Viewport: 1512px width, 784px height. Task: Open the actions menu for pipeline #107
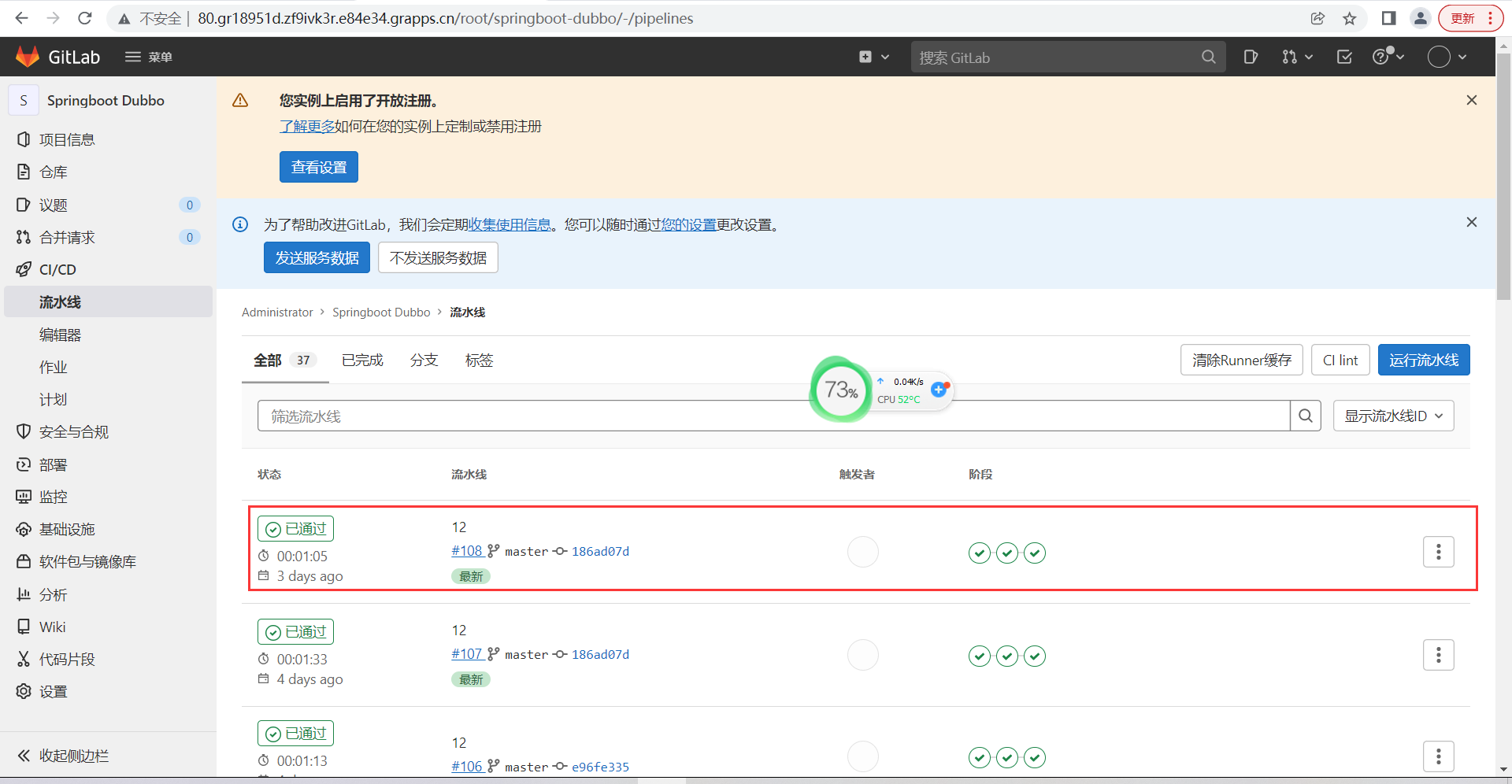pyautogui.click(x=1438, y=655)
